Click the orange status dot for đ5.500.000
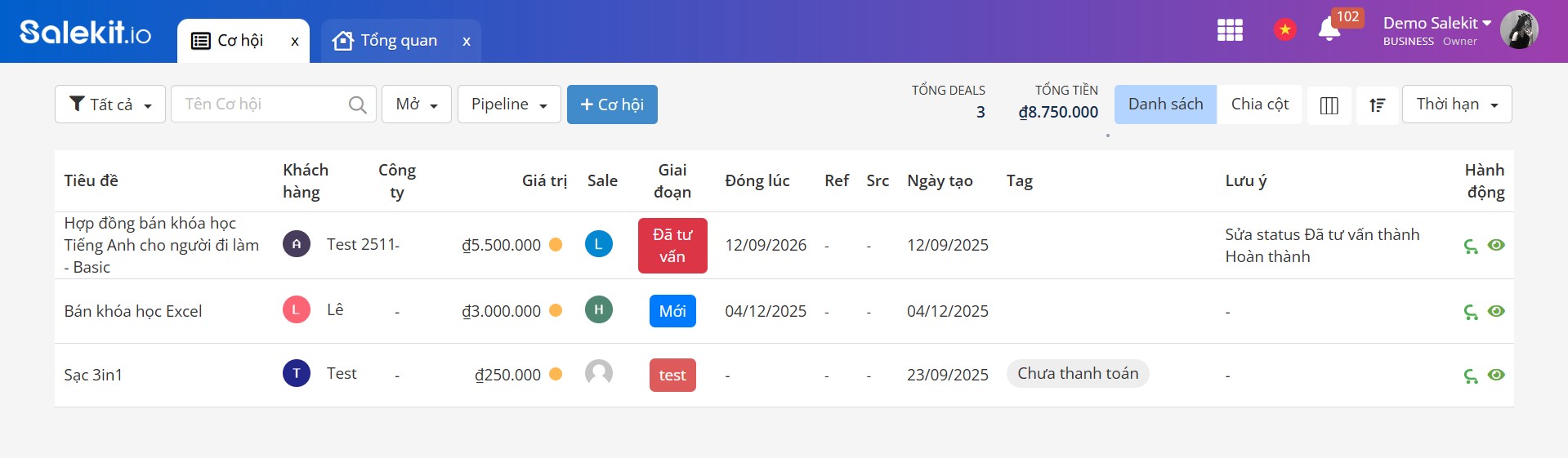Viewport: 1568px width, 458px height. pyautogui.click(x=556, y=244)
